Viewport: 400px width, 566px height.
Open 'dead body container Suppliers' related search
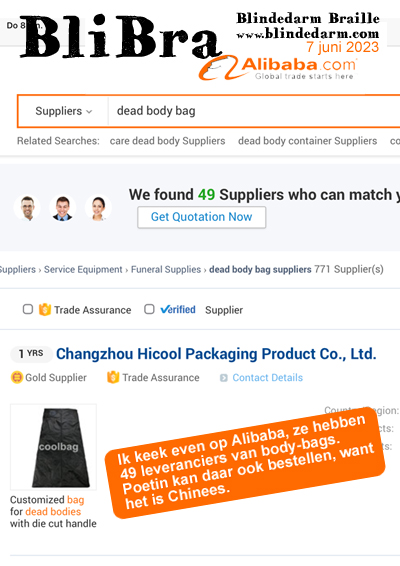pos(308,141)
